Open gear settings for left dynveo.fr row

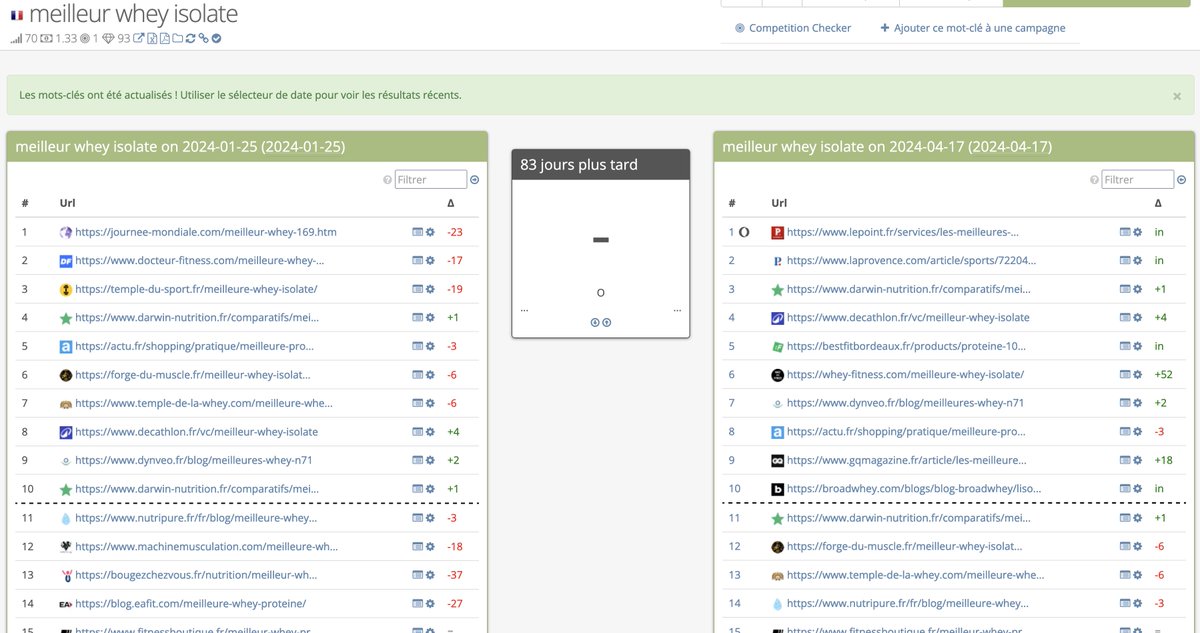[x=430, y=460]
